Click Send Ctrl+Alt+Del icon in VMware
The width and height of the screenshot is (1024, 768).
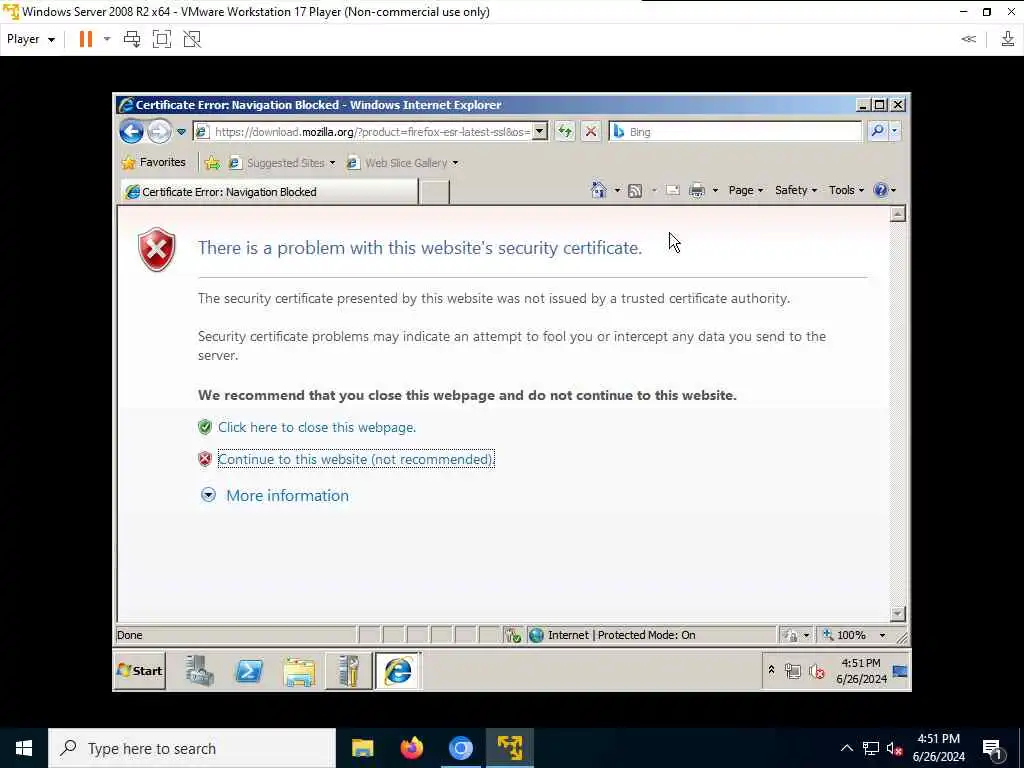[x=132, y=39]
